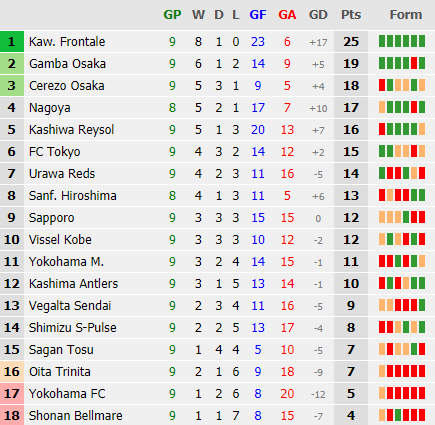Click the green position 1 badge
This screenshot has height=425, width=435.
12,42
